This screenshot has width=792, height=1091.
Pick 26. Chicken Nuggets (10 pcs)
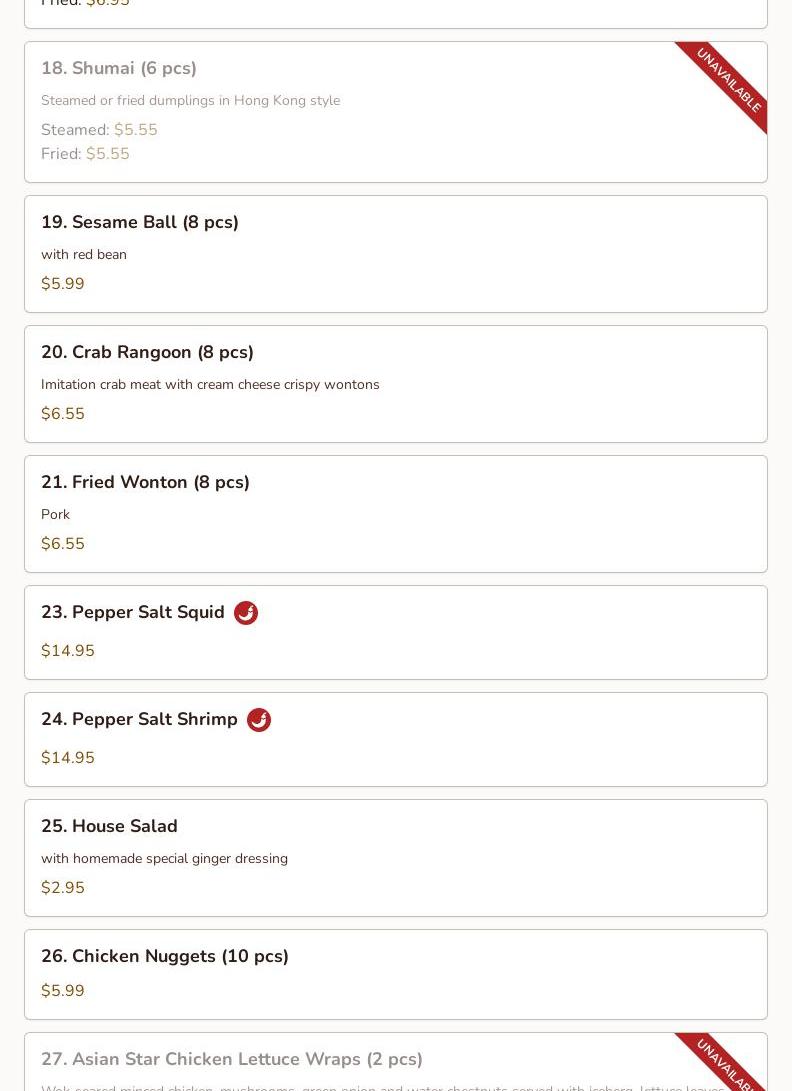[165, 956]
